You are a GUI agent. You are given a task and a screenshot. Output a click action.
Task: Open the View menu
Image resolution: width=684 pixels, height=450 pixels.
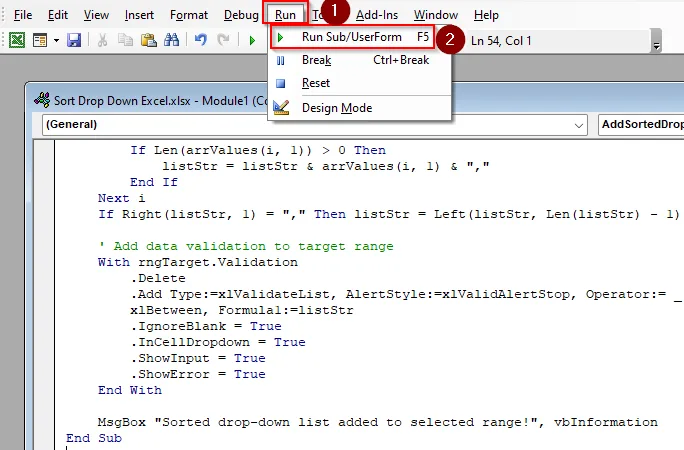pyautogui.click(x=96, y=15)
